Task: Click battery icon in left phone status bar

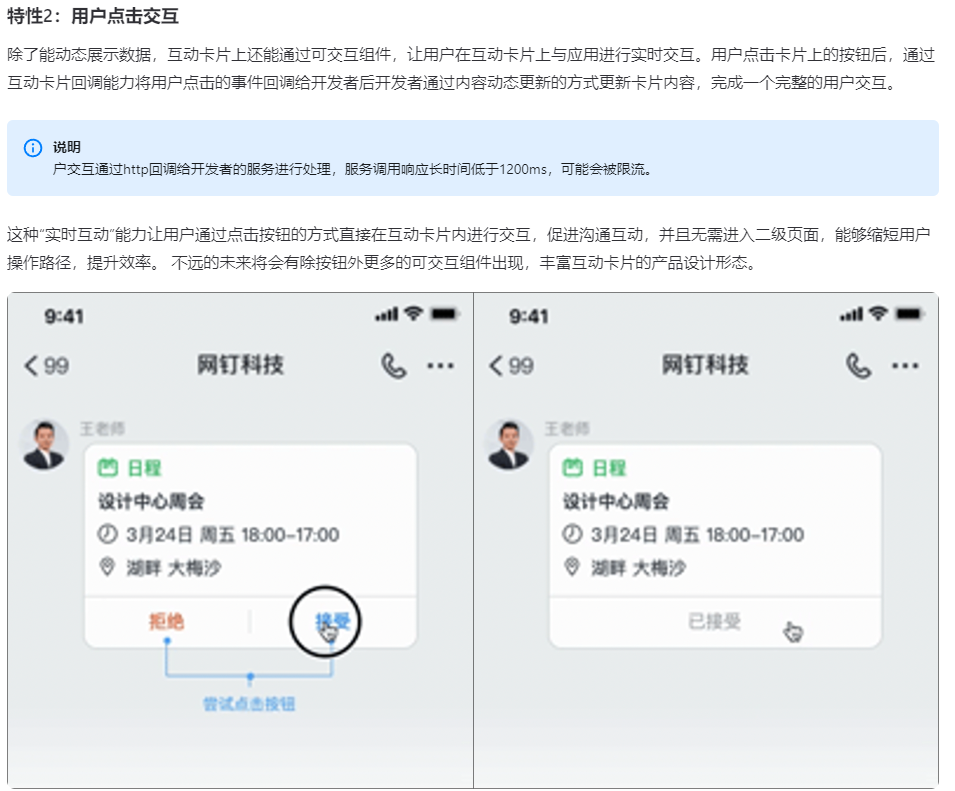Action: [444, 314]
